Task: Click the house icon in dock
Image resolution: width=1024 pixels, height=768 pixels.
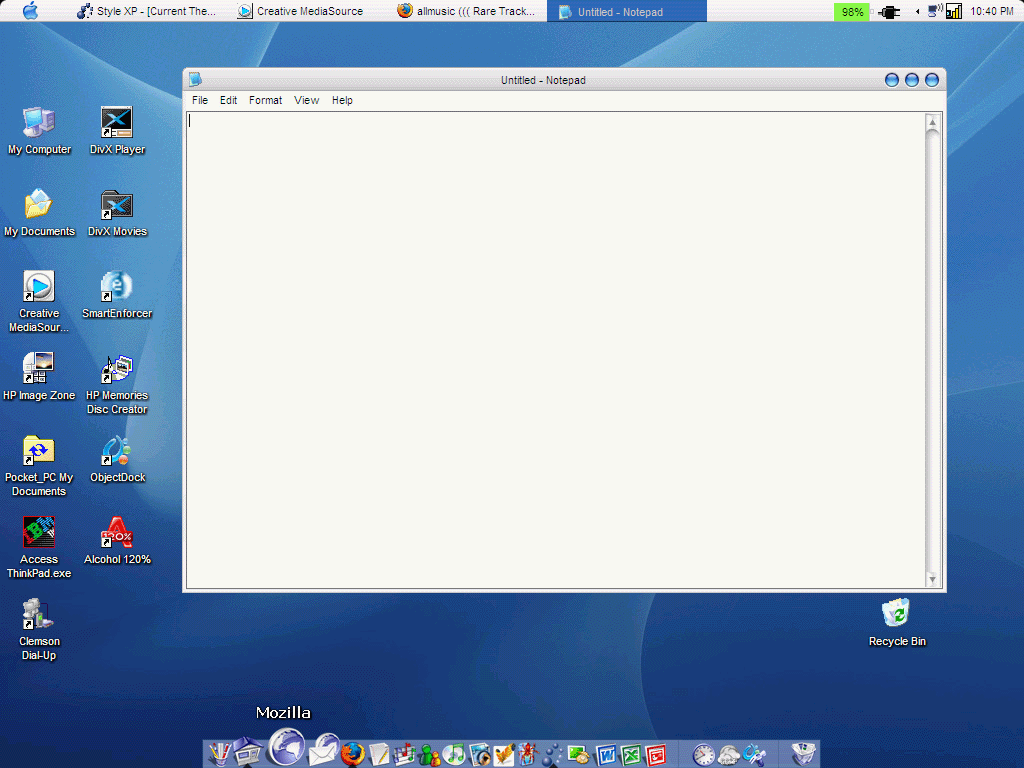Action: pyautogui.click(x=248, y=751)
